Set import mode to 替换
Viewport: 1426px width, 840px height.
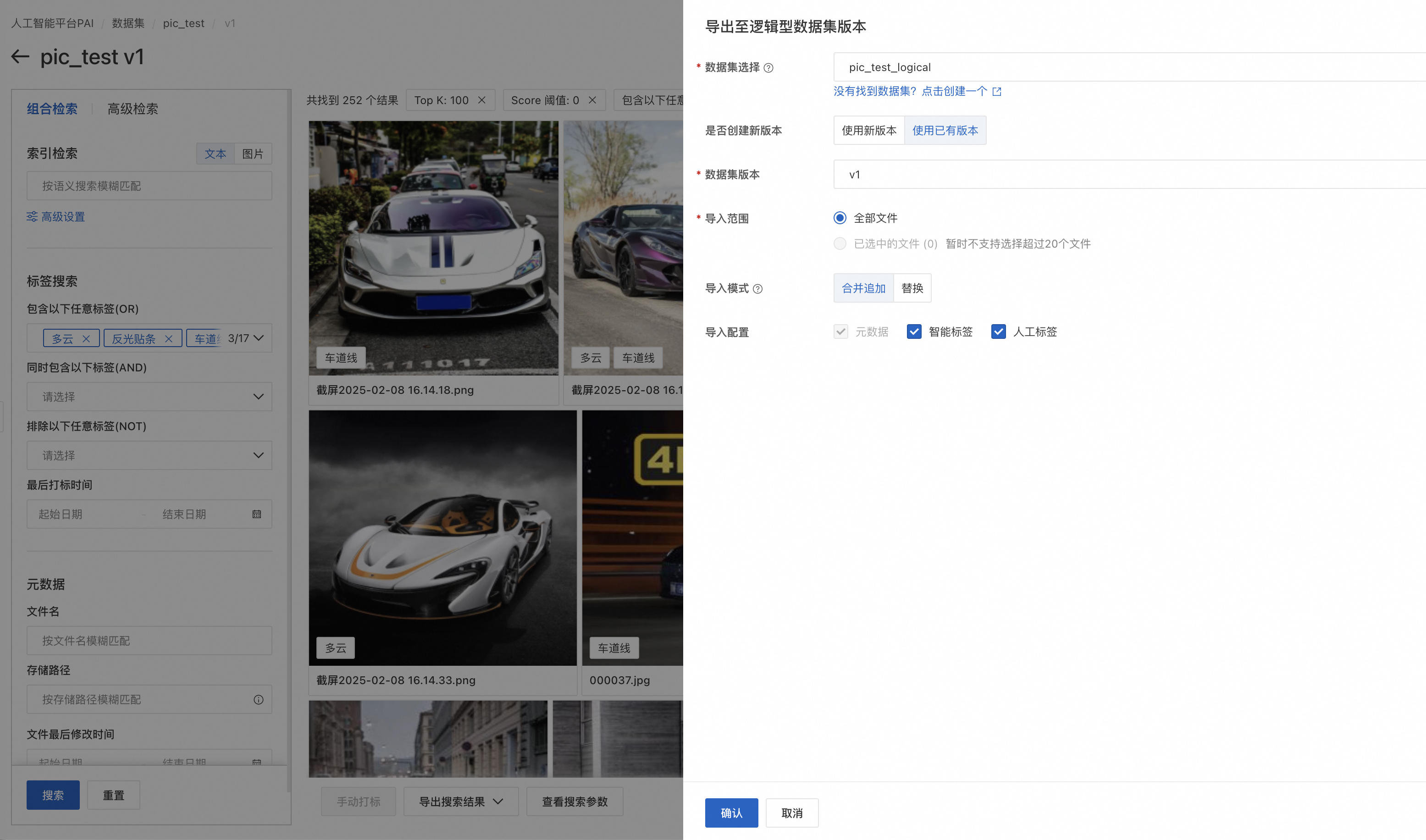pyautogui.click(x=912, y=288)
